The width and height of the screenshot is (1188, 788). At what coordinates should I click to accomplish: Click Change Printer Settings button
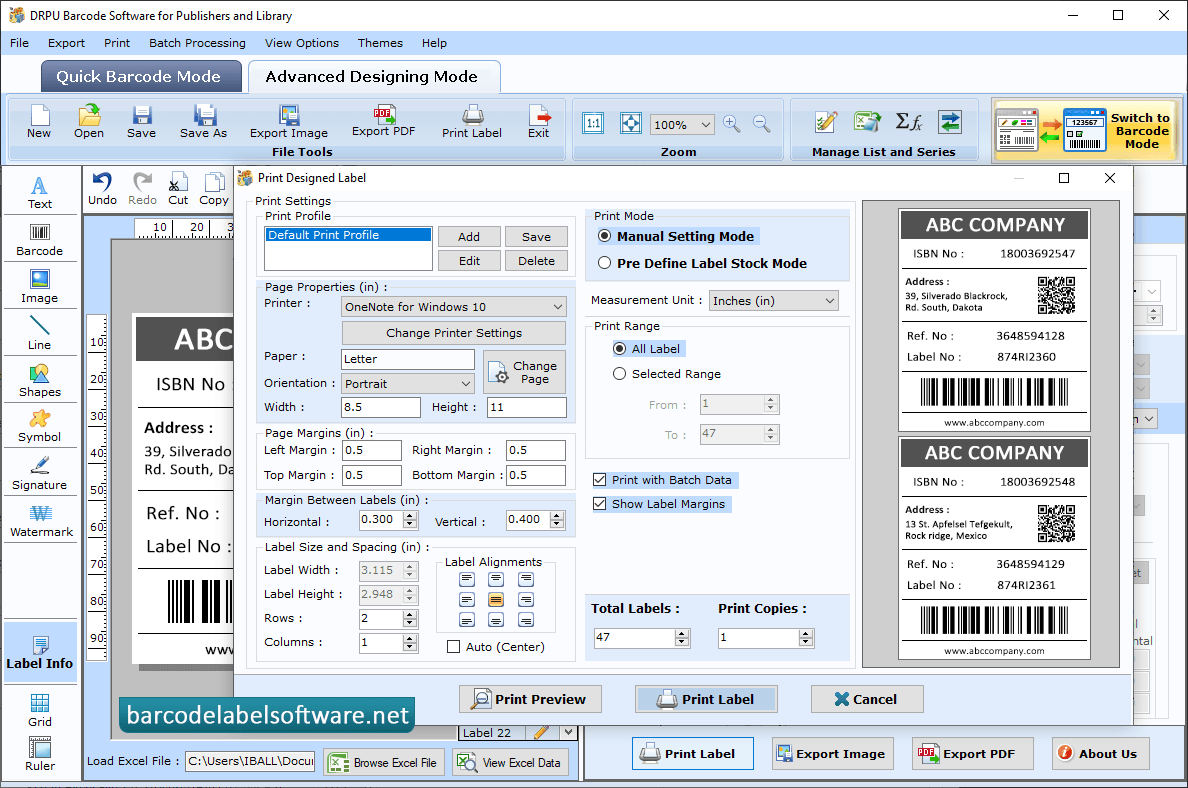[x=454, y=333]
